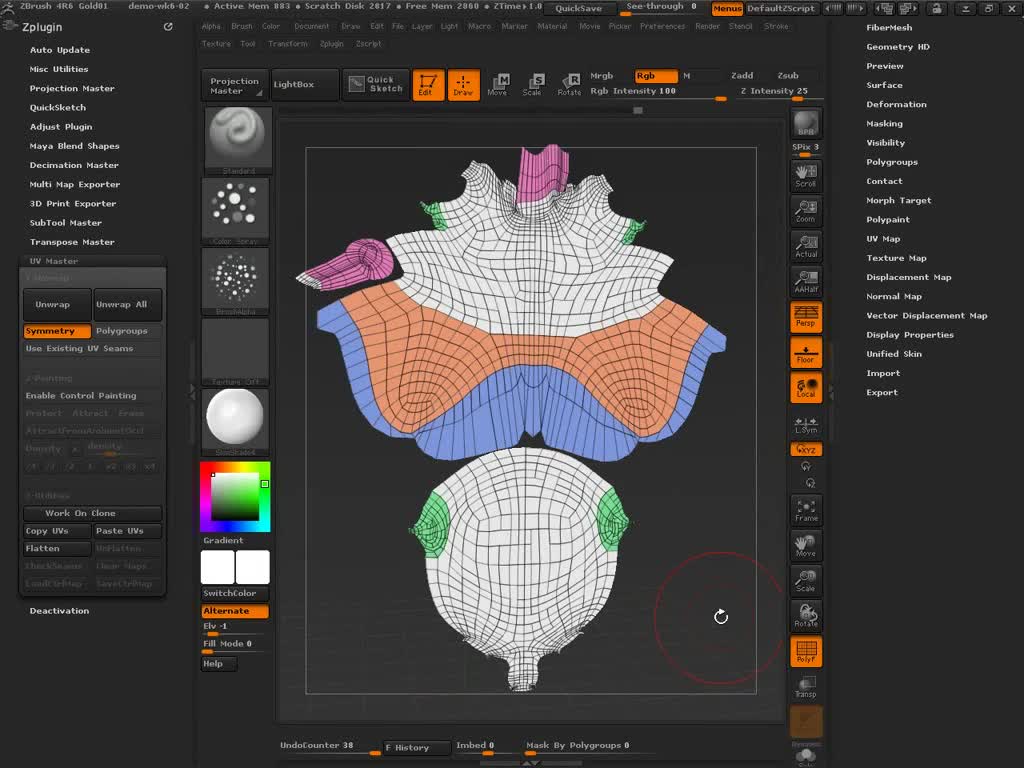Screen dimensions: 1024x768
Task: Click the QuickSave button
Action: tap(579, 8)
